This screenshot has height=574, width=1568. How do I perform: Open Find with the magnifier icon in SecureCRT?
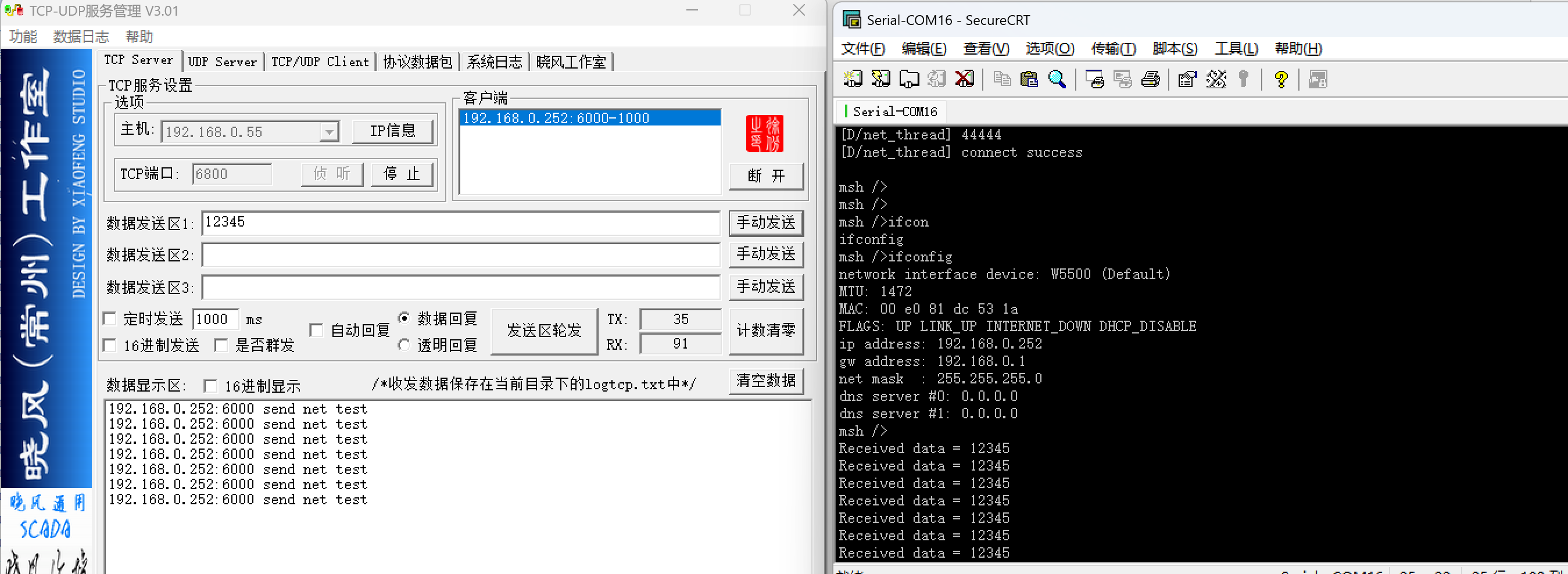[x=1057, y=79]
